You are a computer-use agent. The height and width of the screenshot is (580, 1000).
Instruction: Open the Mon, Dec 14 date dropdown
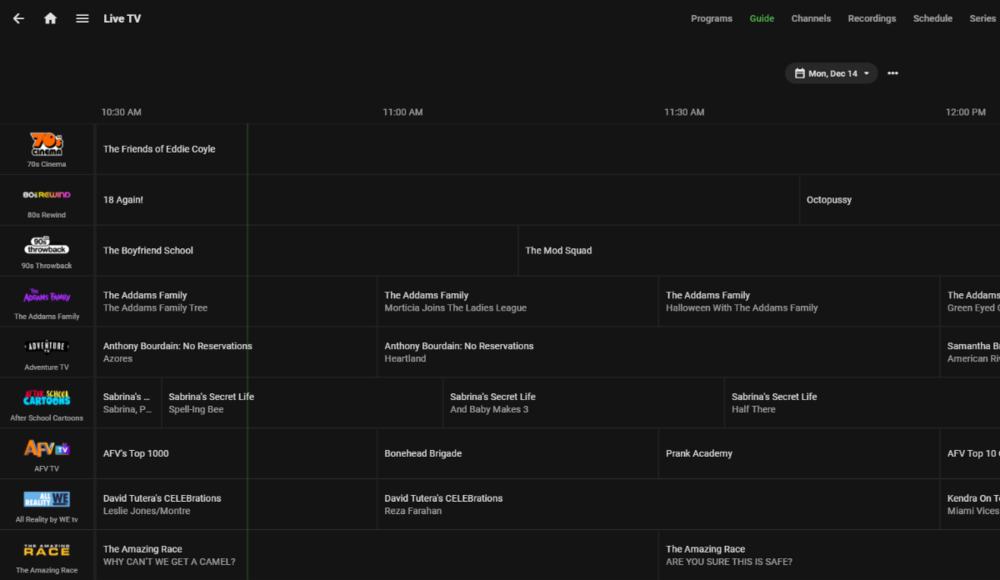831,73
